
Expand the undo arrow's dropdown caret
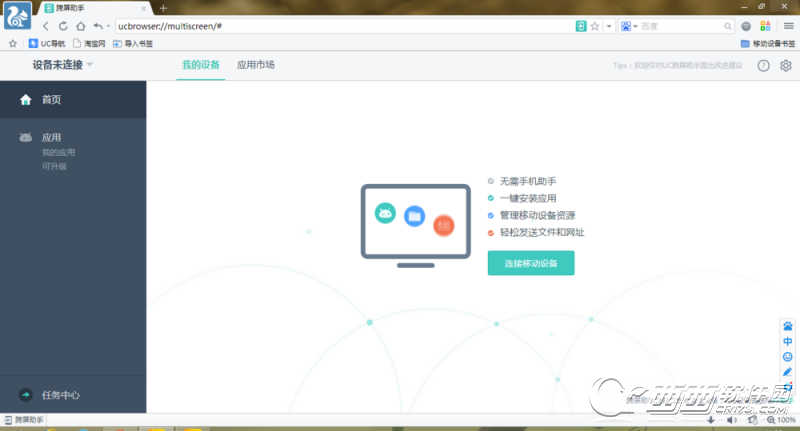tap(108, 26)
